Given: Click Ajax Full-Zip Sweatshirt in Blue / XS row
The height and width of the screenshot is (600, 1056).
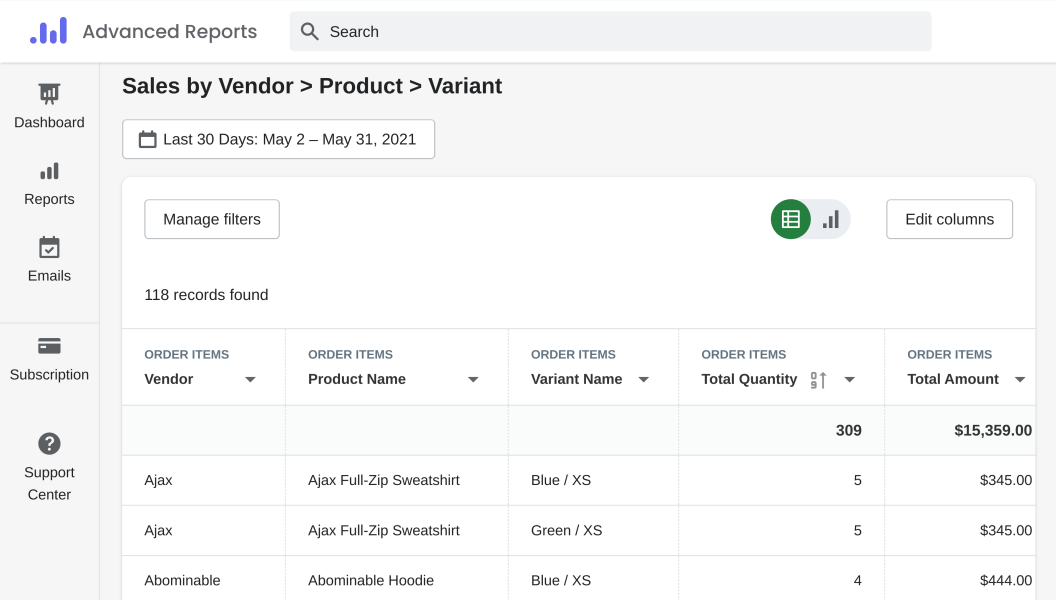Looking at the screenshot, I should 384,480.
